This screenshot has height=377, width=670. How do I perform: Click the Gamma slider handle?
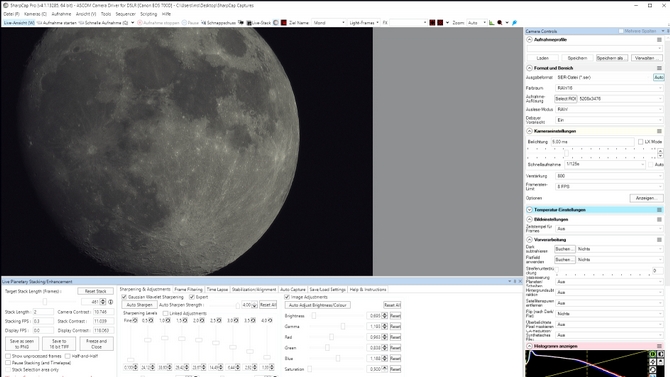343,327
